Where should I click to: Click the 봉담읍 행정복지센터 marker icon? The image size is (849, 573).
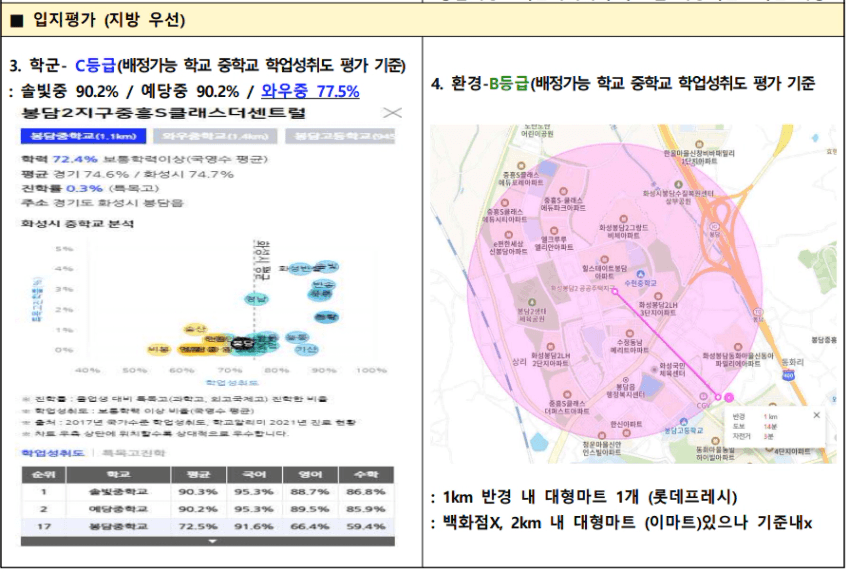[x=626, y=380]
